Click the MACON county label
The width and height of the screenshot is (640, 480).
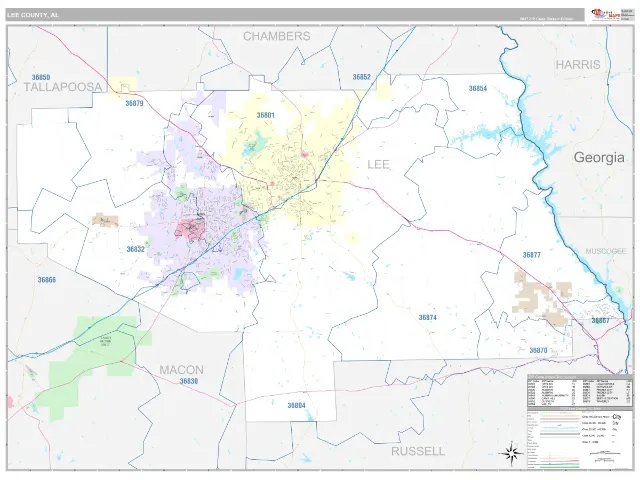coord(181,370)
